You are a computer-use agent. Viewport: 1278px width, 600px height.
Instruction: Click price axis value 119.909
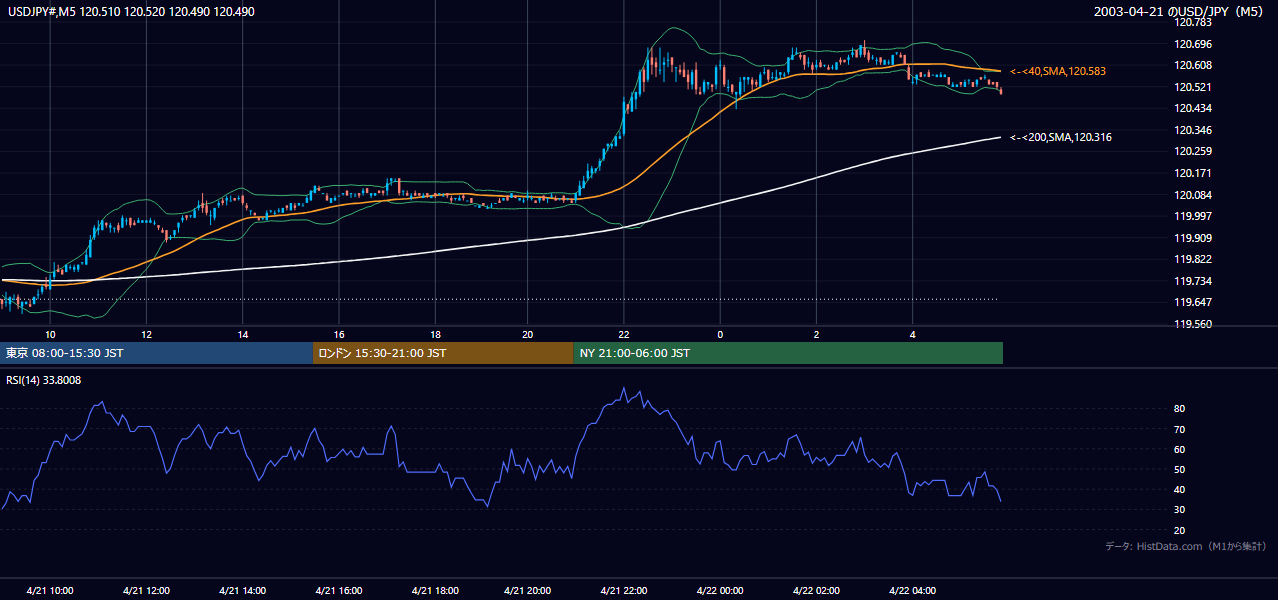tap(1194, 237)
